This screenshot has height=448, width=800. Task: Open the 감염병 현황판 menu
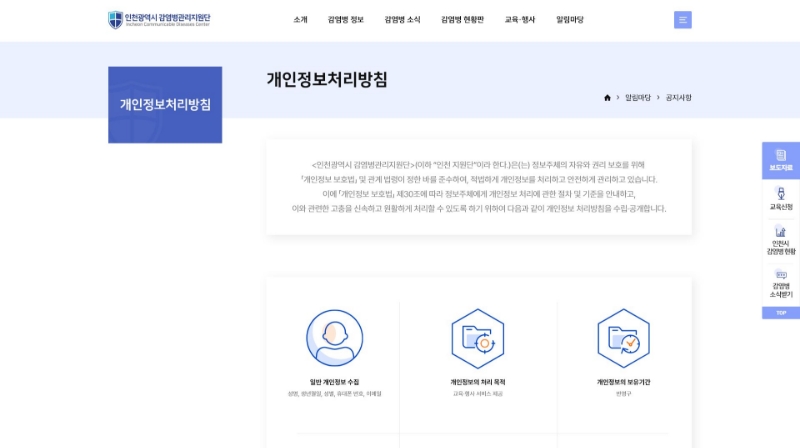pos(462,20)
